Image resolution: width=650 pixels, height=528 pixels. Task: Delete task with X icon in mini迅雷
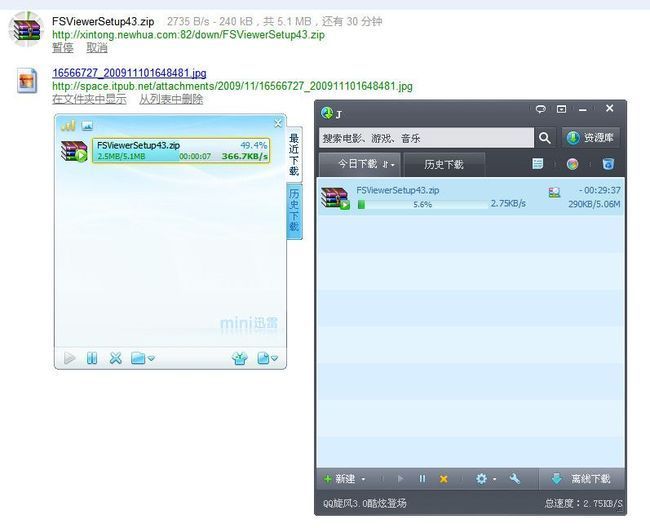[x=115, y=358]
